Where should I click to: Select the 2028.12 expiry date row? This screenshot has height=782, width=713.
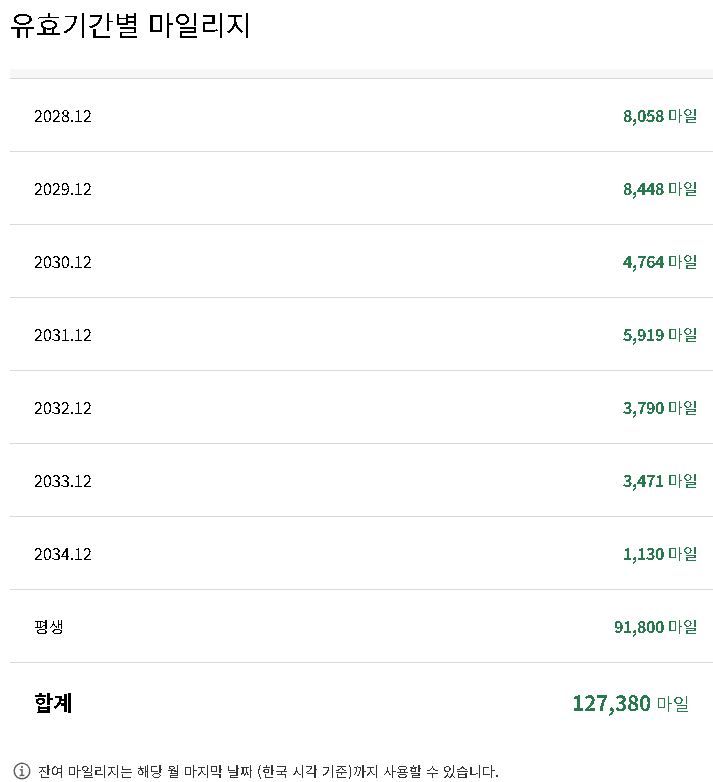(x=62, y=116)
